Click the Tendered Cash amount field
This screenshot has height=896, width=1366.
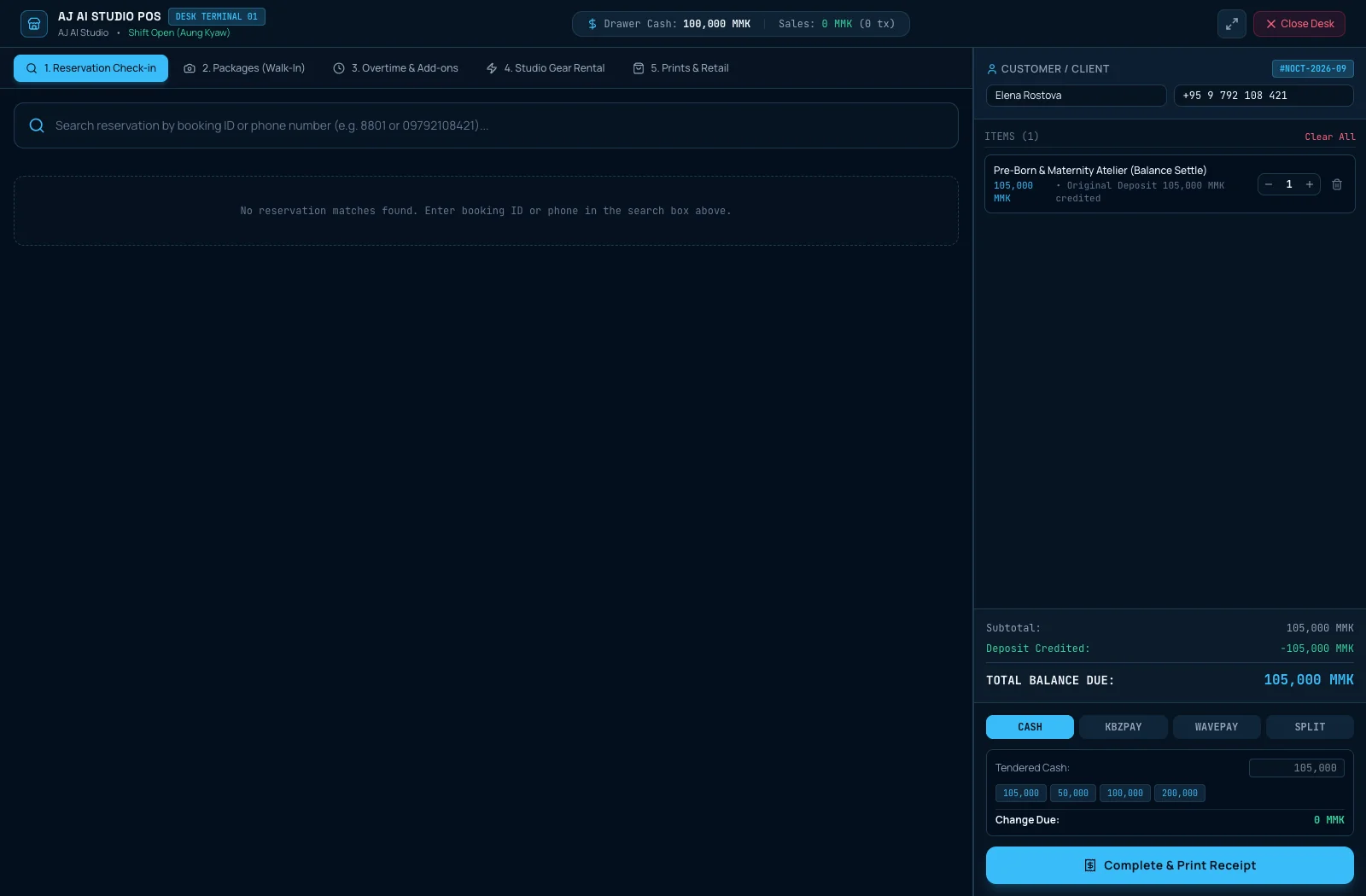tap(1296, 768)
